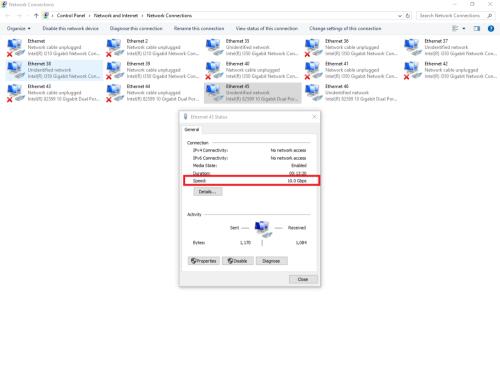The image size is (500, 375).
Task: Navigate to Network and Internet breadcrumb
Action: click(116, 16)
